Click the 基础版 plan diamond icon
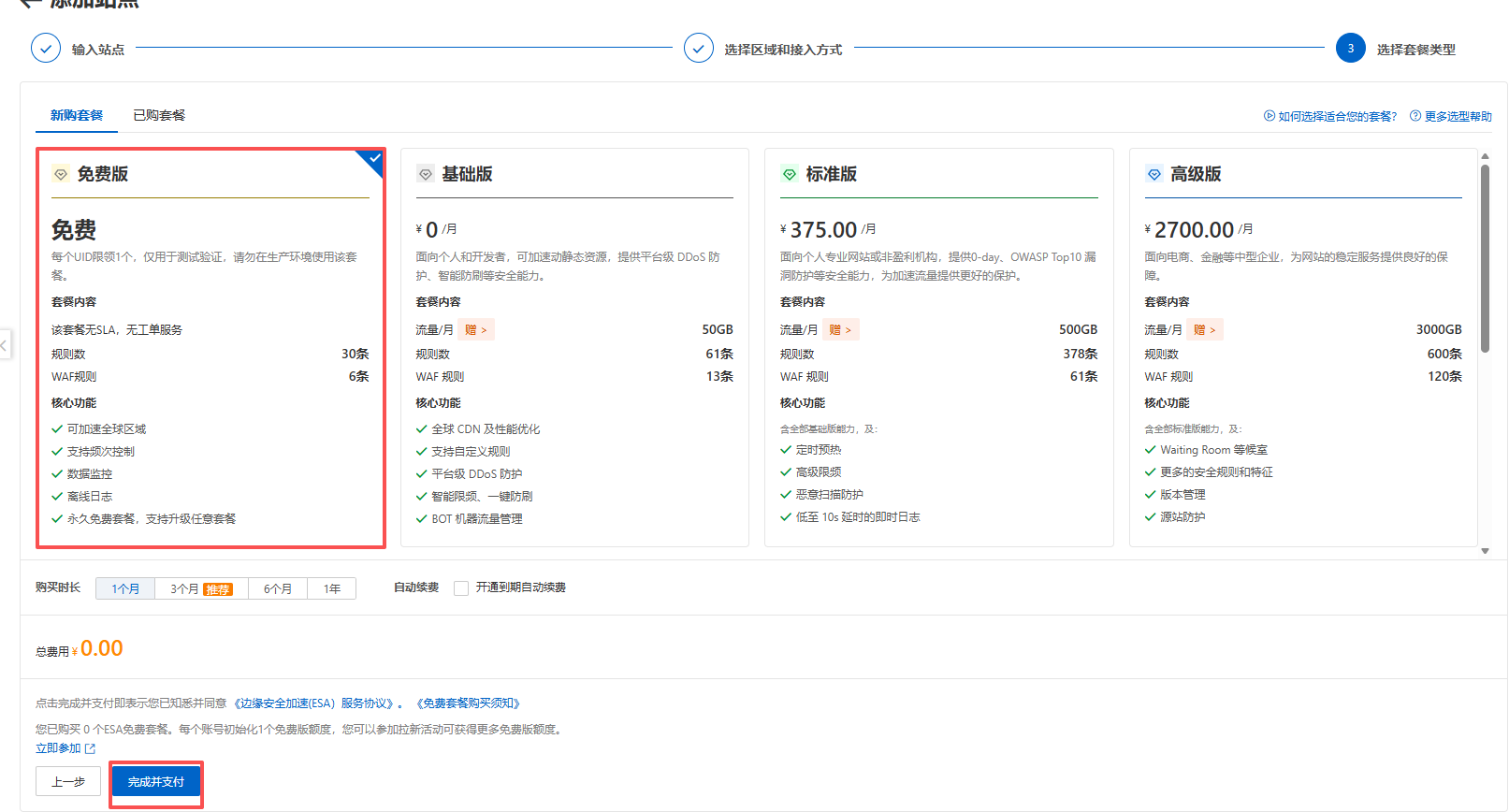This screenshot has width=1509, height=812. (426, 174)
